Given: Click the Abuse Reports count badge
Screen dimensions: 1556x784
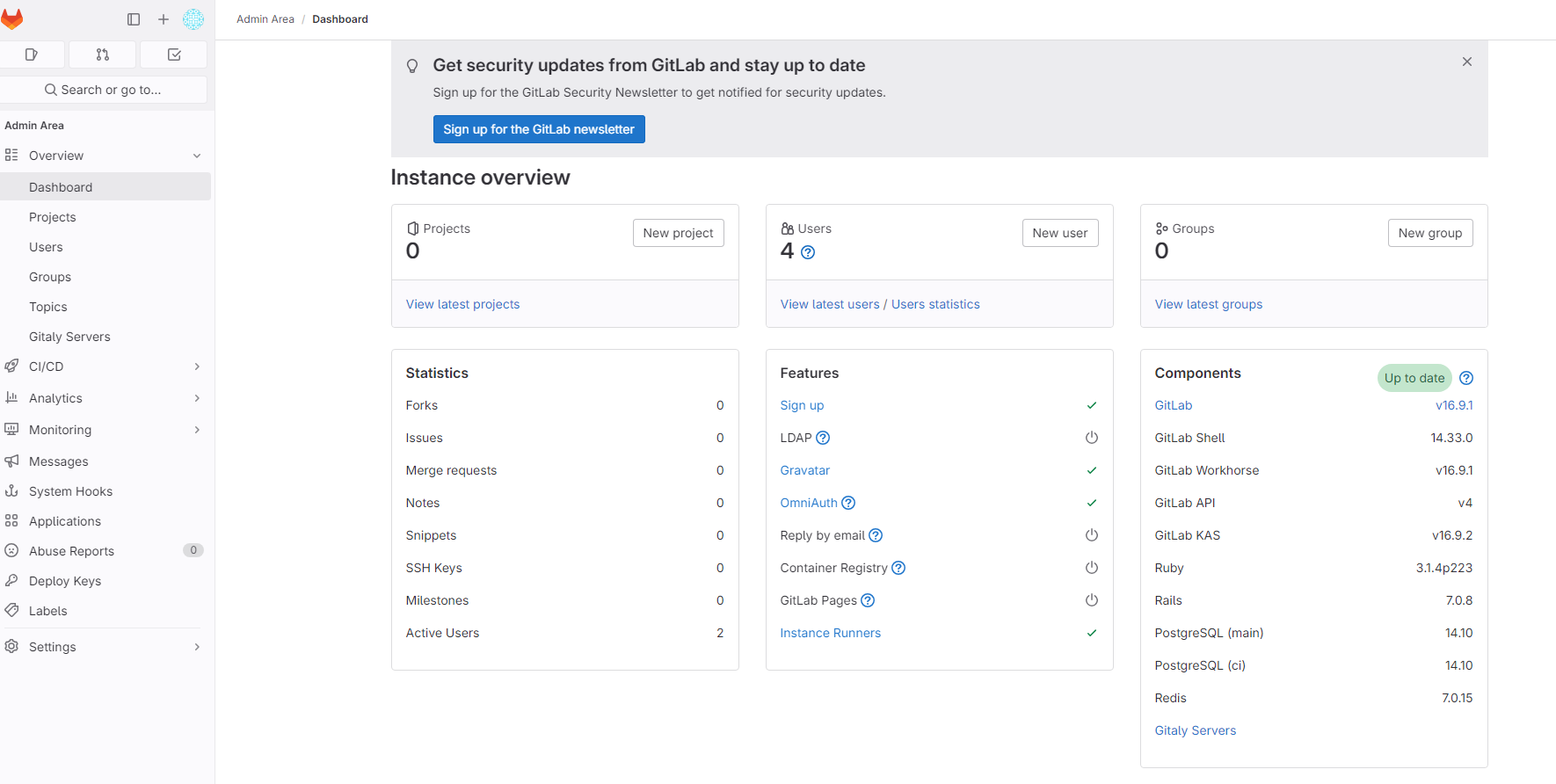Looking at the screenshot, I should click(193, 550).
